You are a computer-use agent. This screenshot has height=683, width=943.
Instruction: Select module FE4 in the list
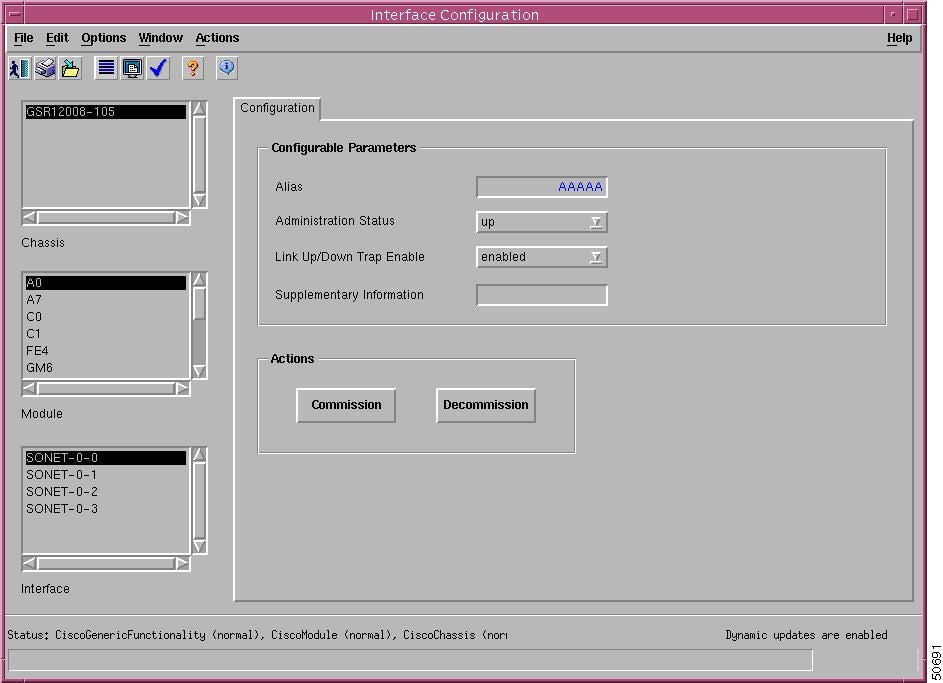pyautogui.click(x=106, y=351)
